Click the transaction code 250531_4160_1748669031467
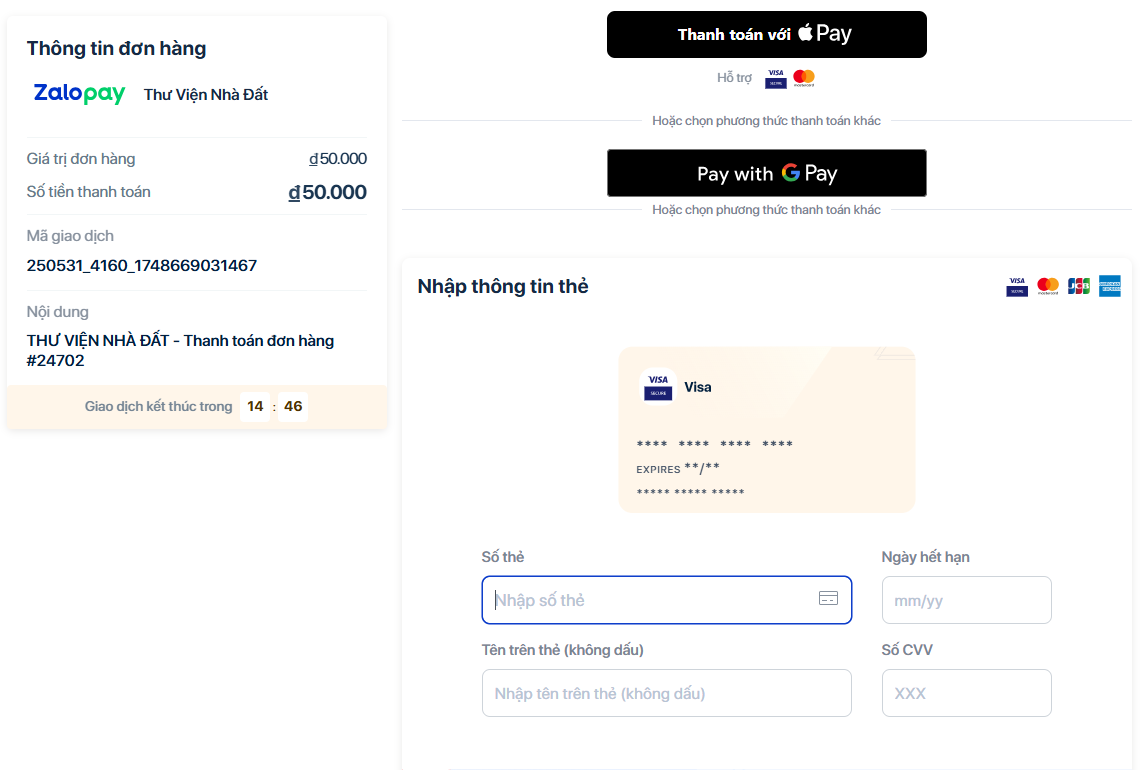 click(x=142, y=266)
